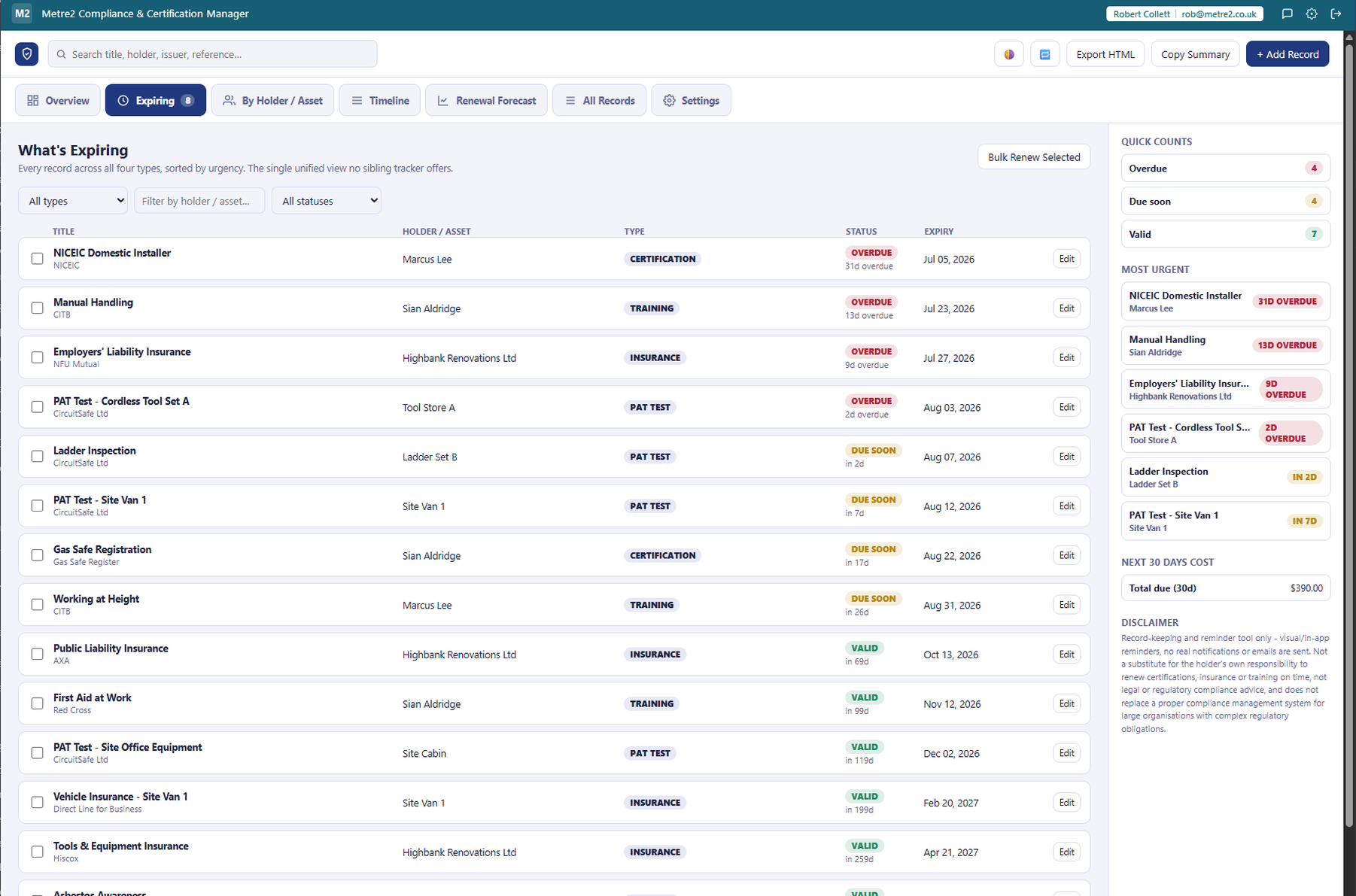The height and width of the screenshot is (896, 1356).
Task: Click the list icon on All Records tab
Action: tap(570, 100)
